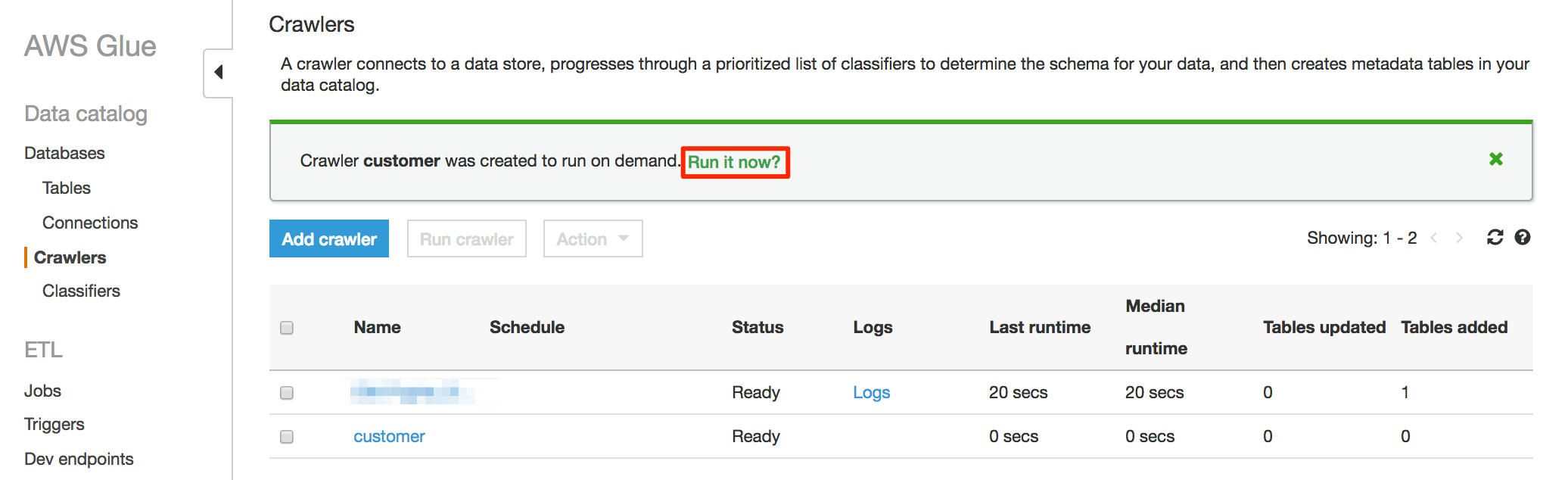Toggle the select-all crawlers checkbox

pyautogui.click(x=287, y=328)
